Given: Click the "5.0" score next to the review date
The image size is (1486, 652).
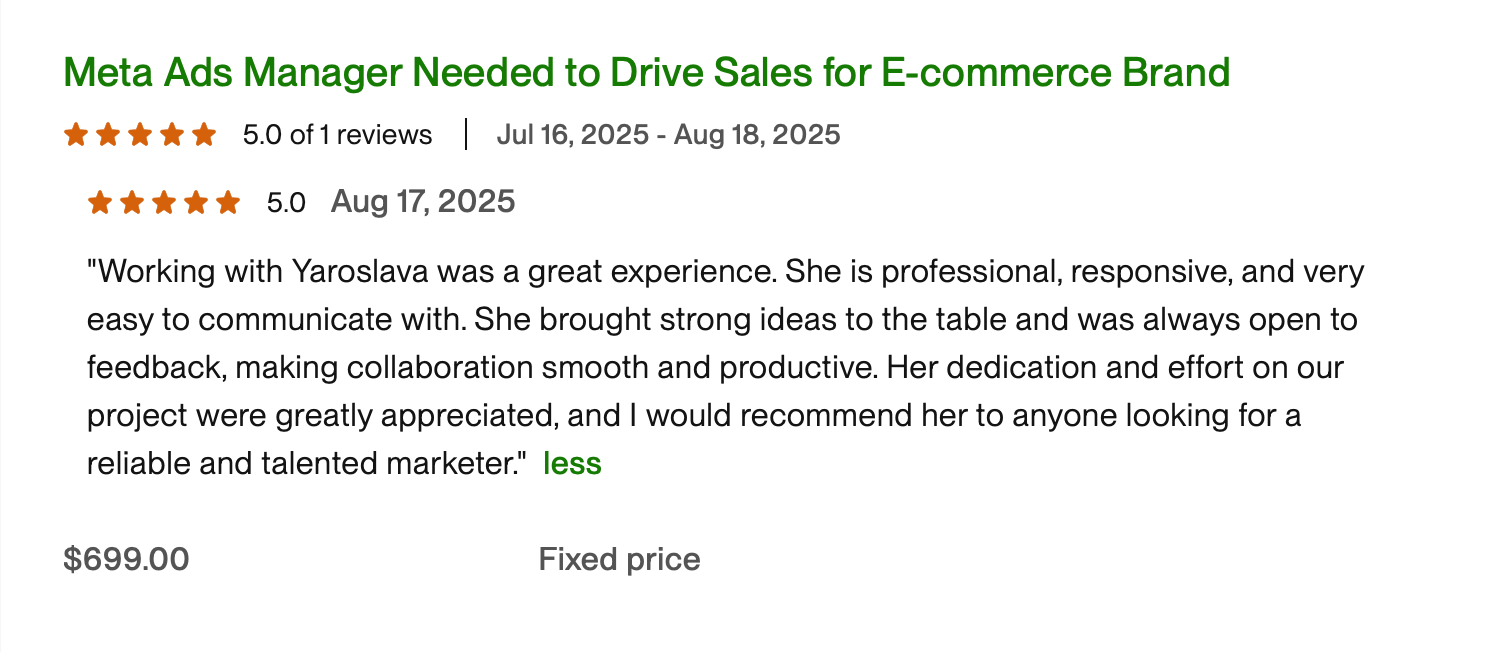Looking at the screenshot, I should (x=286, y=203).
